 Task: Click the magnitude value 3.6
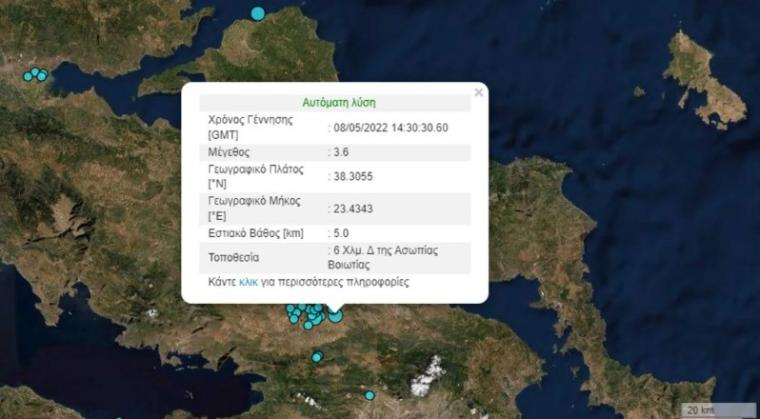343,152
